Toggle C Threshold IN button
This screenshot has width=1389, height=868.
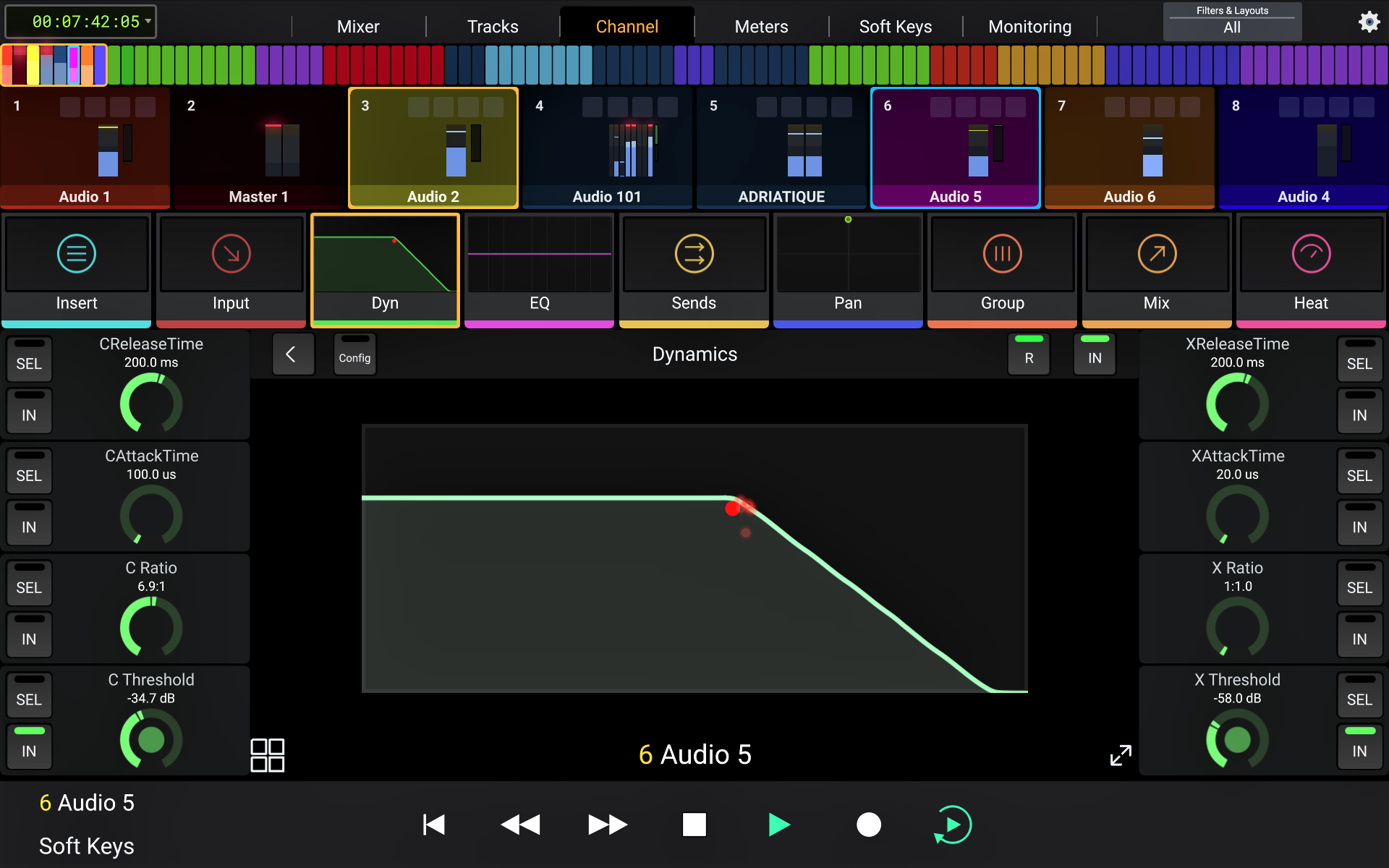click(x=29, y=746)
